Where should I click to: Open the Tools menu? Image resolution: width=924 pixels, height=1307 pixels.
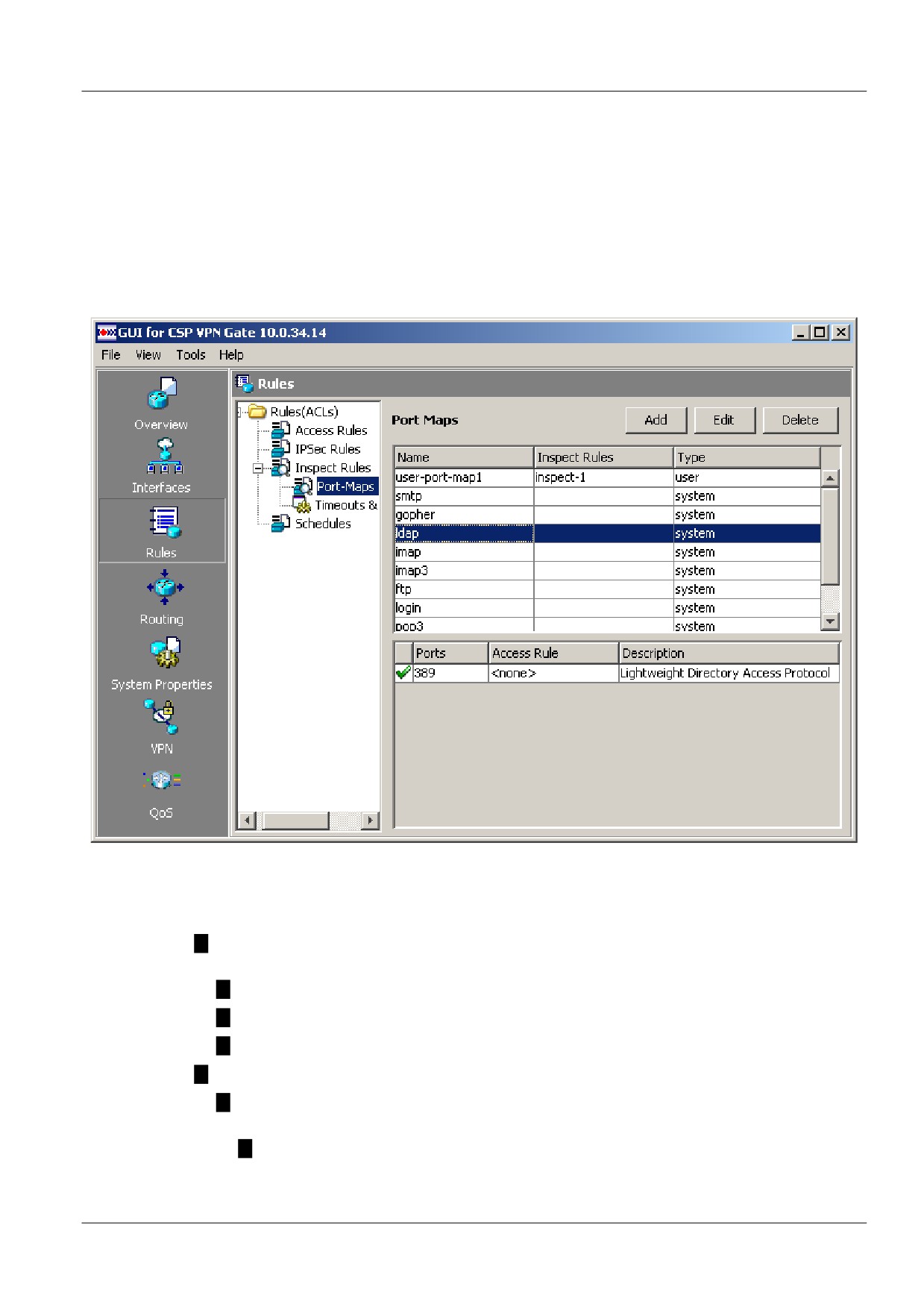click(x=190, y=355)
